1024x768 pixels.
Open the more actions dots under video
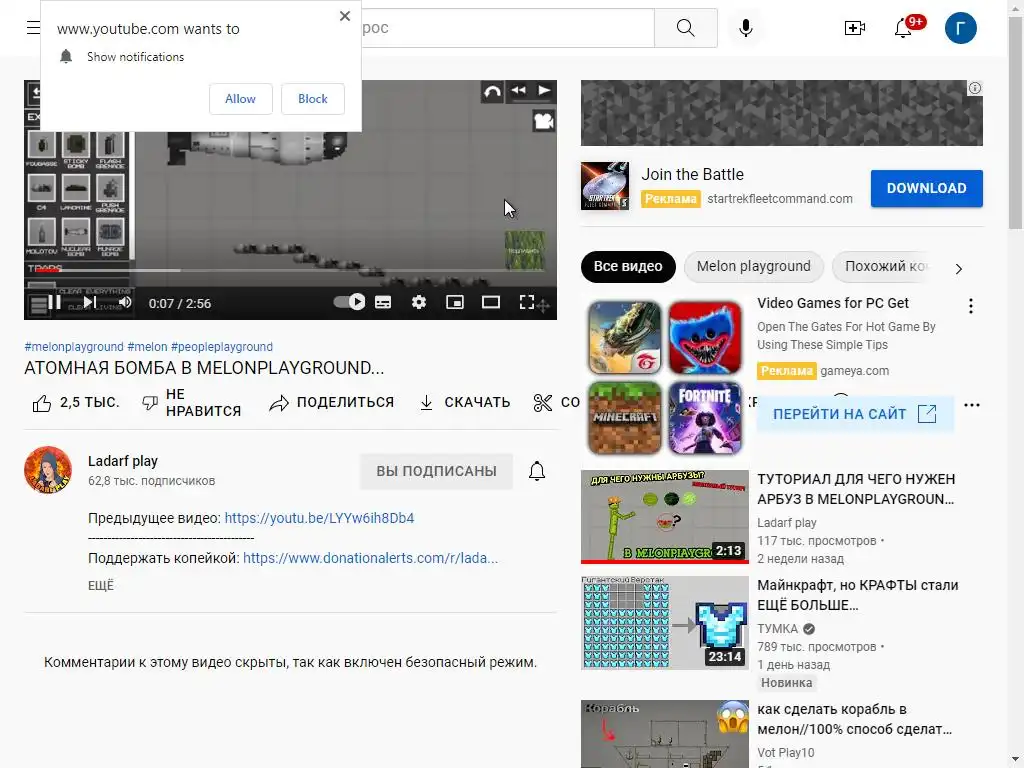coord(972,405)
